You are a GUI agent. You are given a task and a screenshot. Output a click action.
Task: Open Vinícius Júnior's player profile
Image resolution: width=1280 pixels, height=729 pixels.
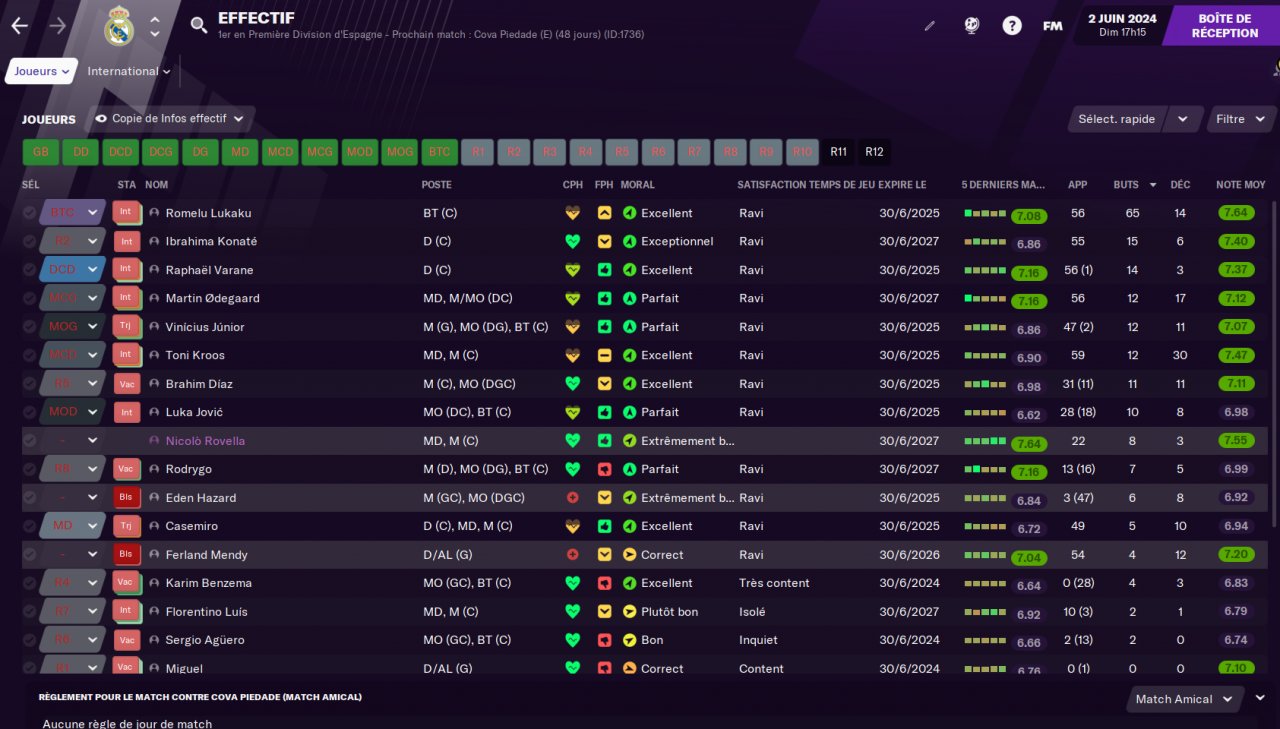click(205, 327)
